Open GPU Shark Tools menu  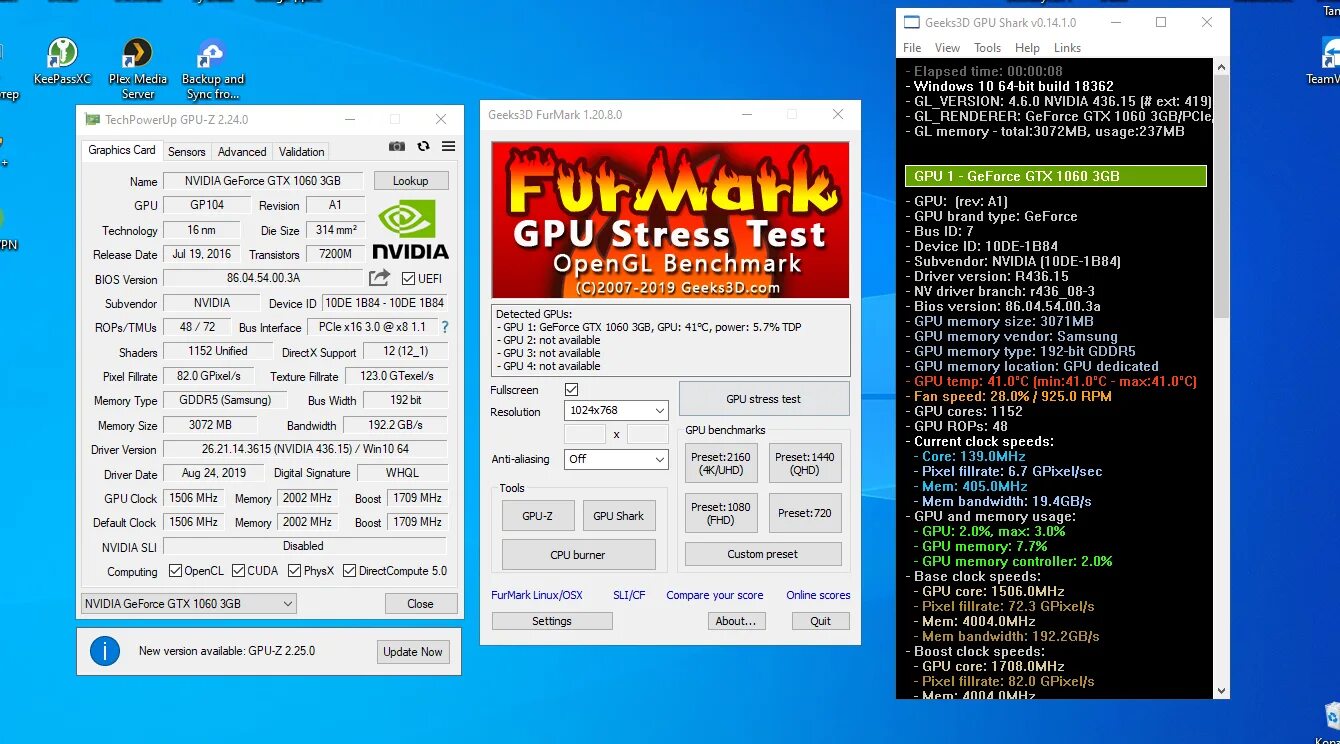pos(987,48)
